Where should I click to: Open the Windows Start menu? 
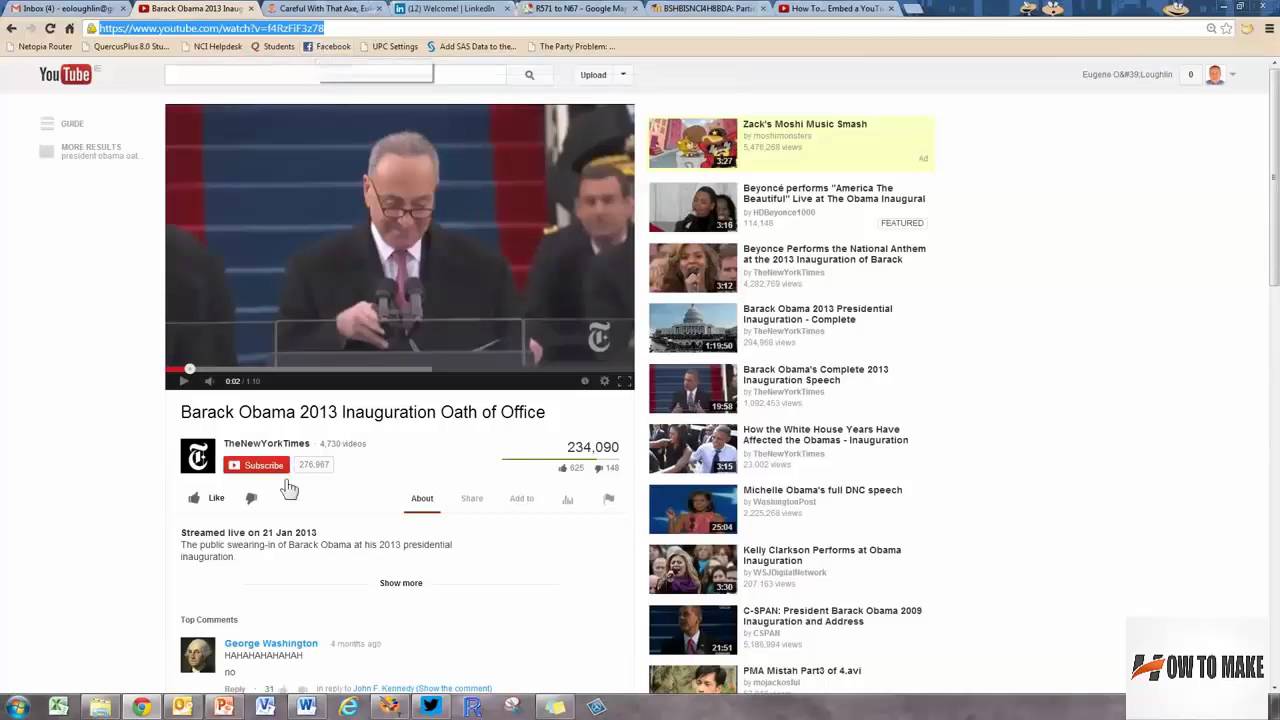click(x=17, y=707)
